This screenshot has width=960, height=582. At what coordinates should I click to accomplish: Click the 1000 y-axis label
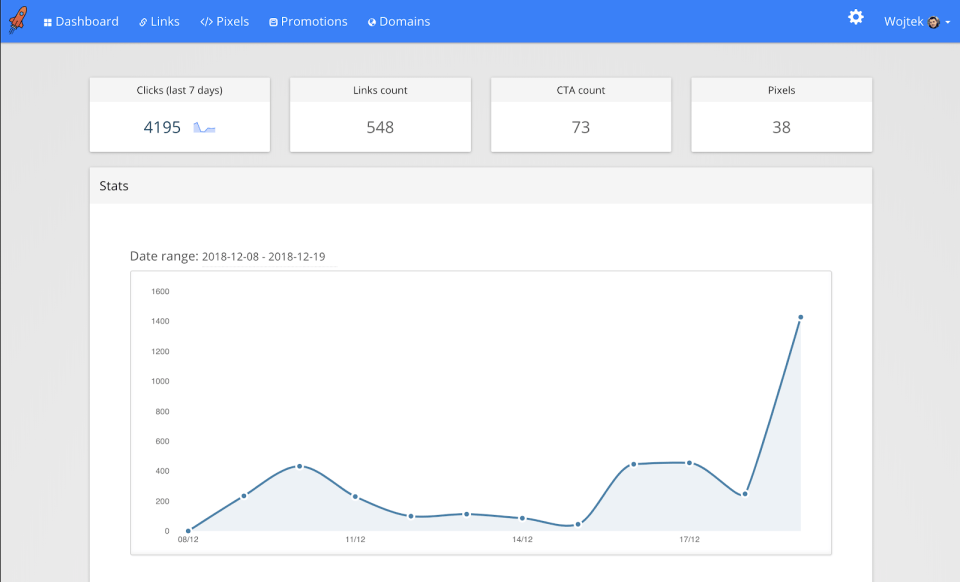pyautogui.click(x=160, y=381)
